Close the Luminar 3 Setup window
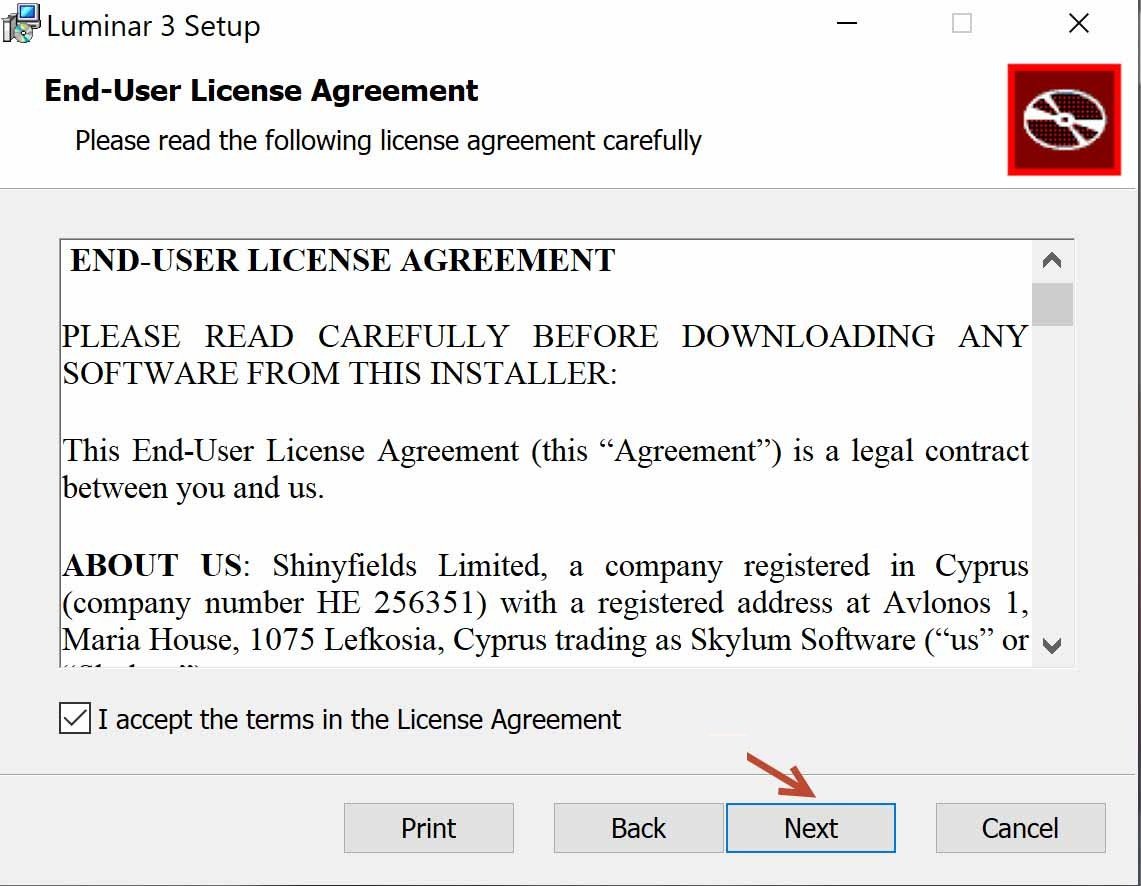The width and height of the screenshot is (1141, 886). coord(1078,23)
